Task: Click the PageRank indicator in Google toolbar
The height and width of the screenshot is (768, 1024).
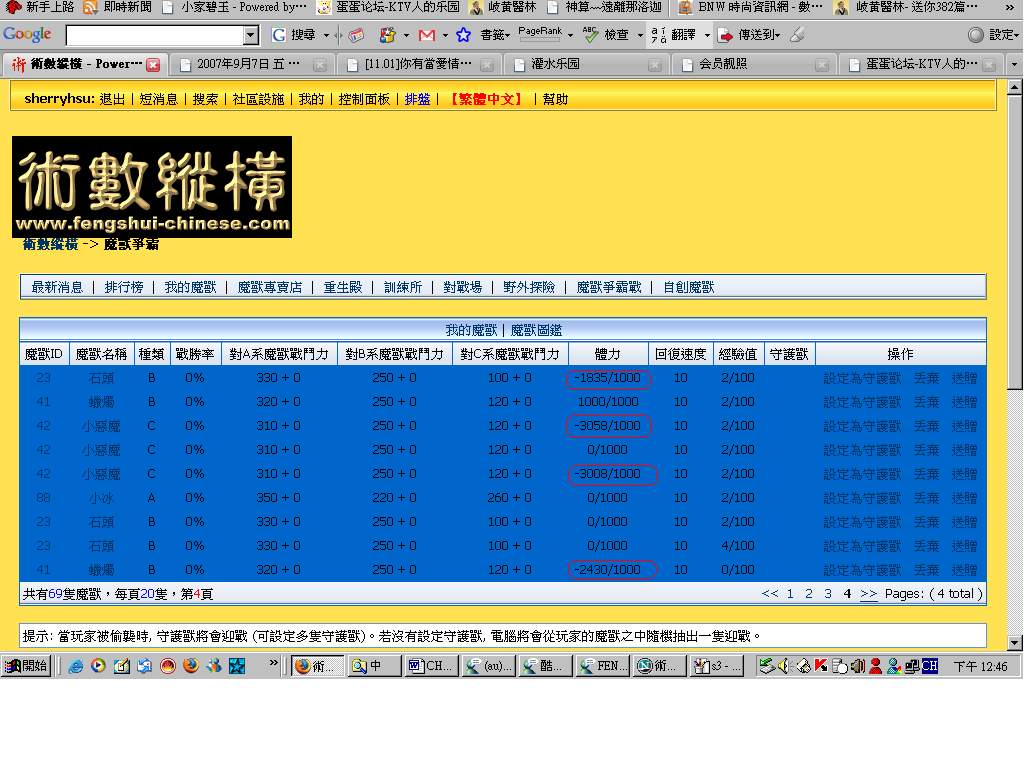Action: tap(540, 34)
